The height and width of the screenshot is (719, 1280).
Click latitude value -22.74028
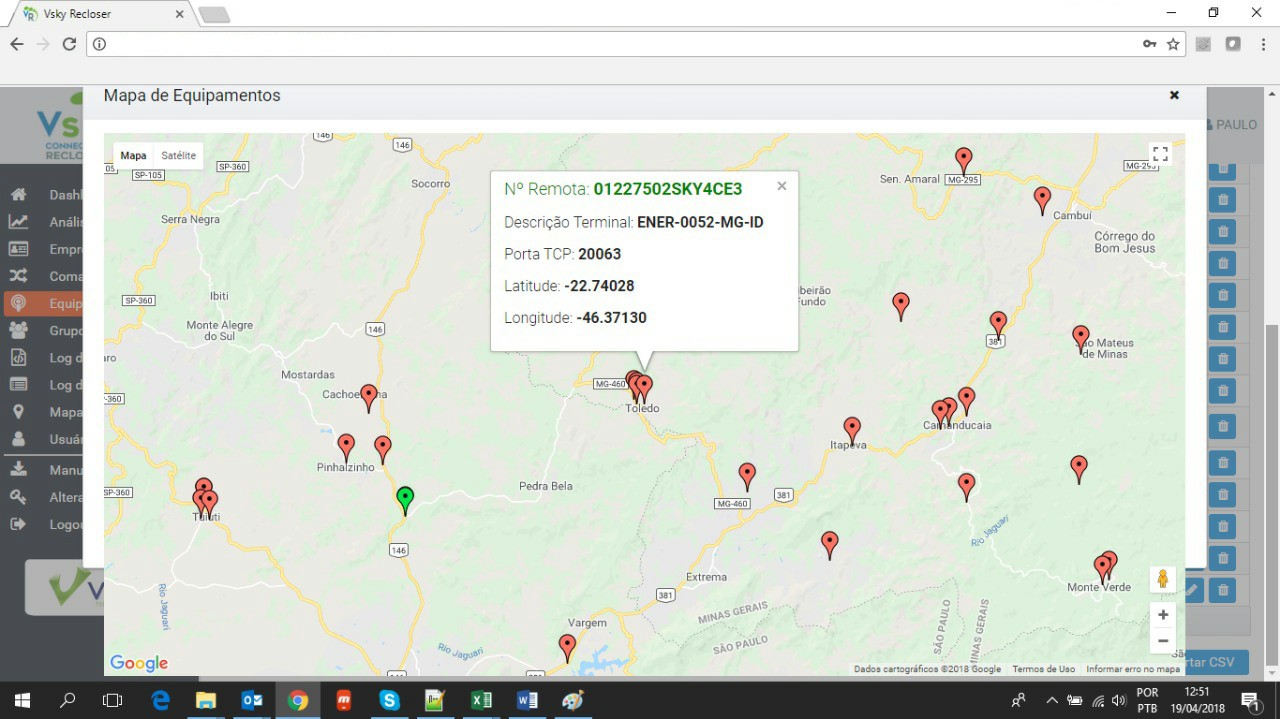(599, 286)
